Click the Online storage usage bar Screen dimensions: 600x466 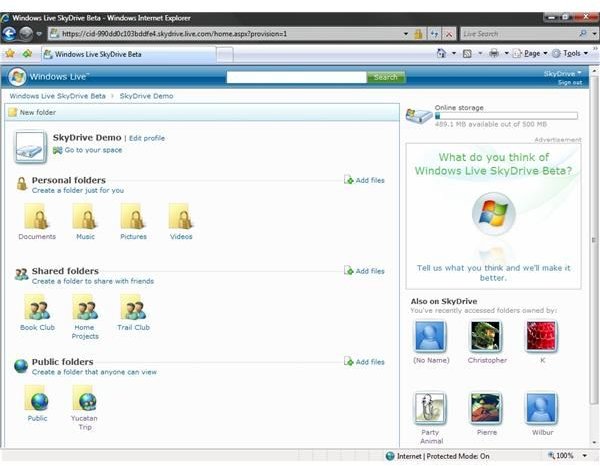tap(506, 116)
